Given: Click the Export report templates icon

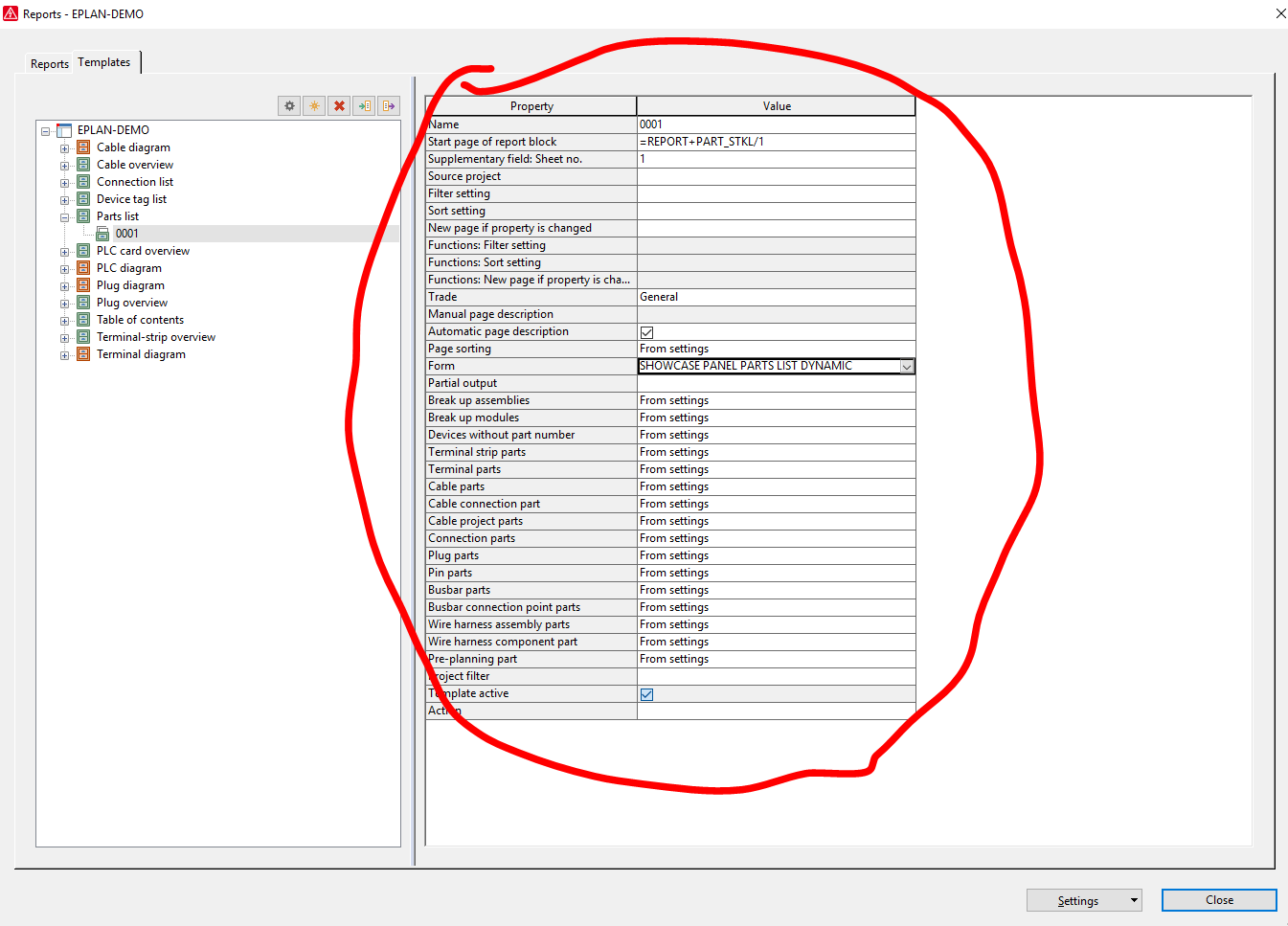Looking at the screenshot, I should (389, 105).
